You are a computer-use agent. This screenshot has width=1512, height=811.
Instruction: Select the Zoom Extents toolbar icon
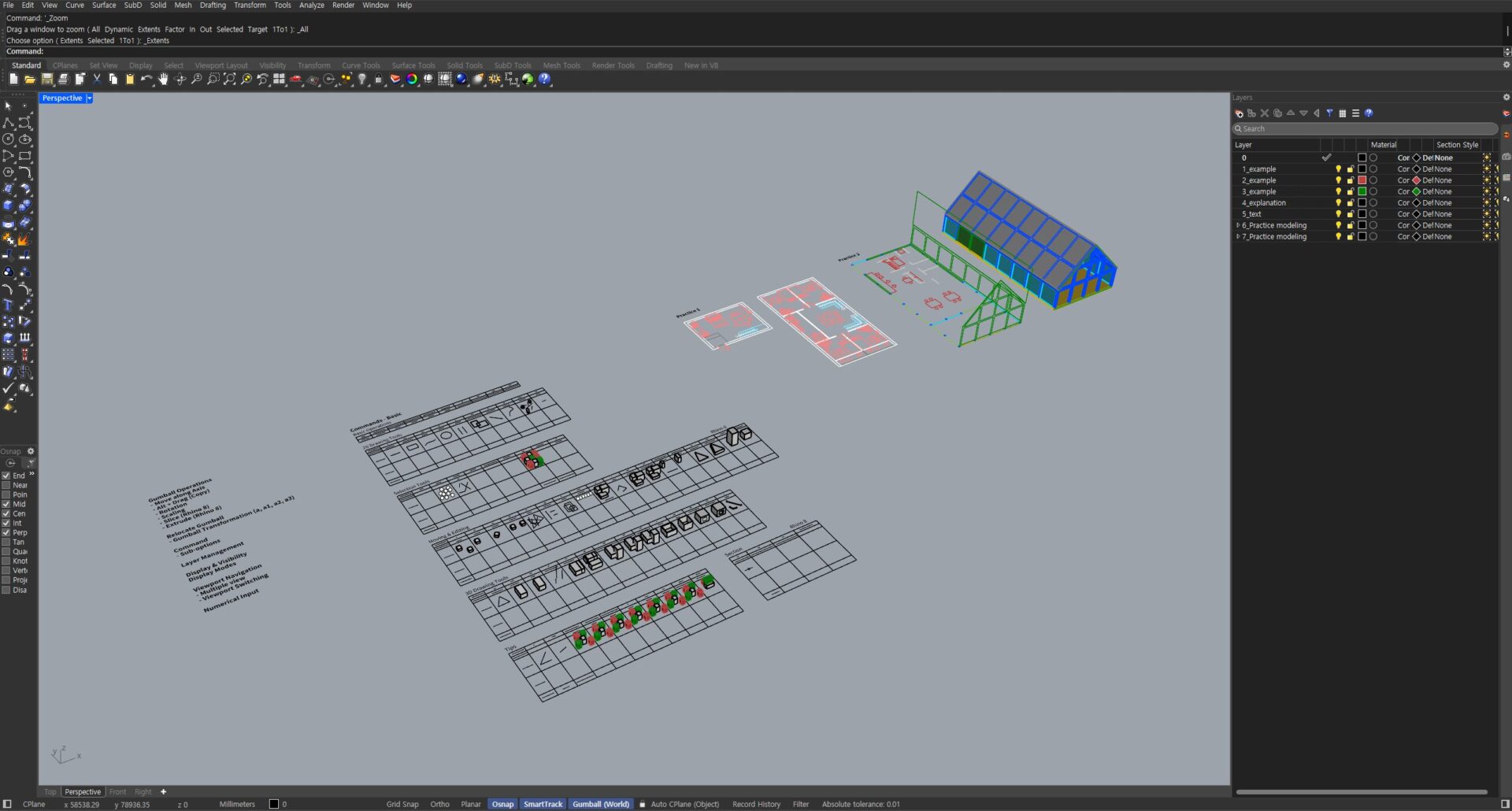click(229, 80)
